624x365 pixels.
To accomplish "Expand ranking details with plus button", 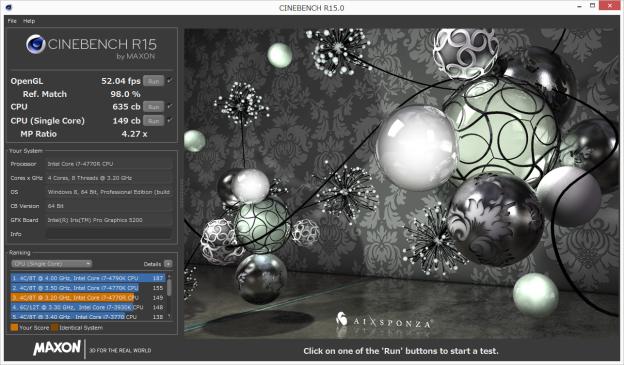I will (168, 264).
